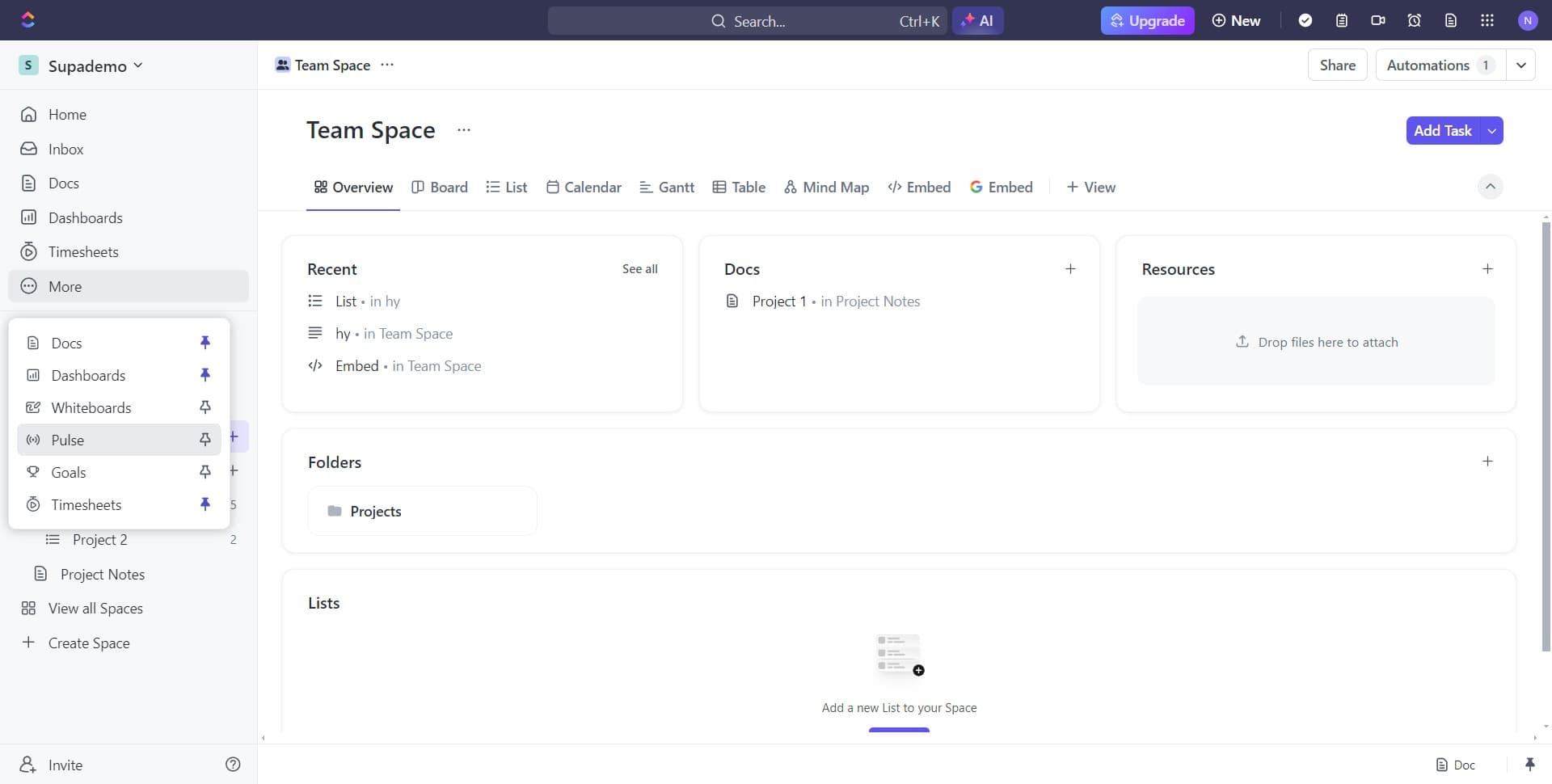
Task: Click the Share button
Action: click(x=1337, y=65)
